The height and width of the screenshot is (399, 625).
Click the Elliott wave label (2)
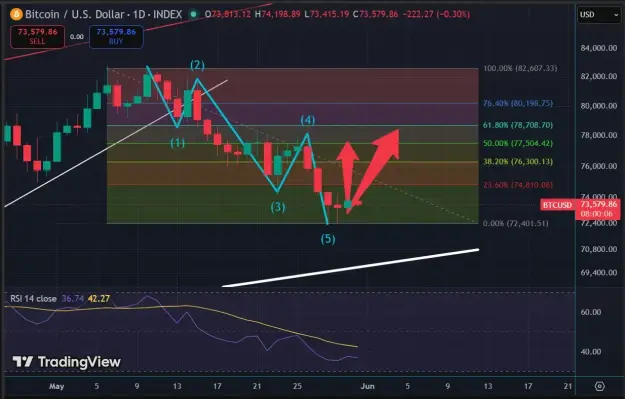click(x=197, y=65)
